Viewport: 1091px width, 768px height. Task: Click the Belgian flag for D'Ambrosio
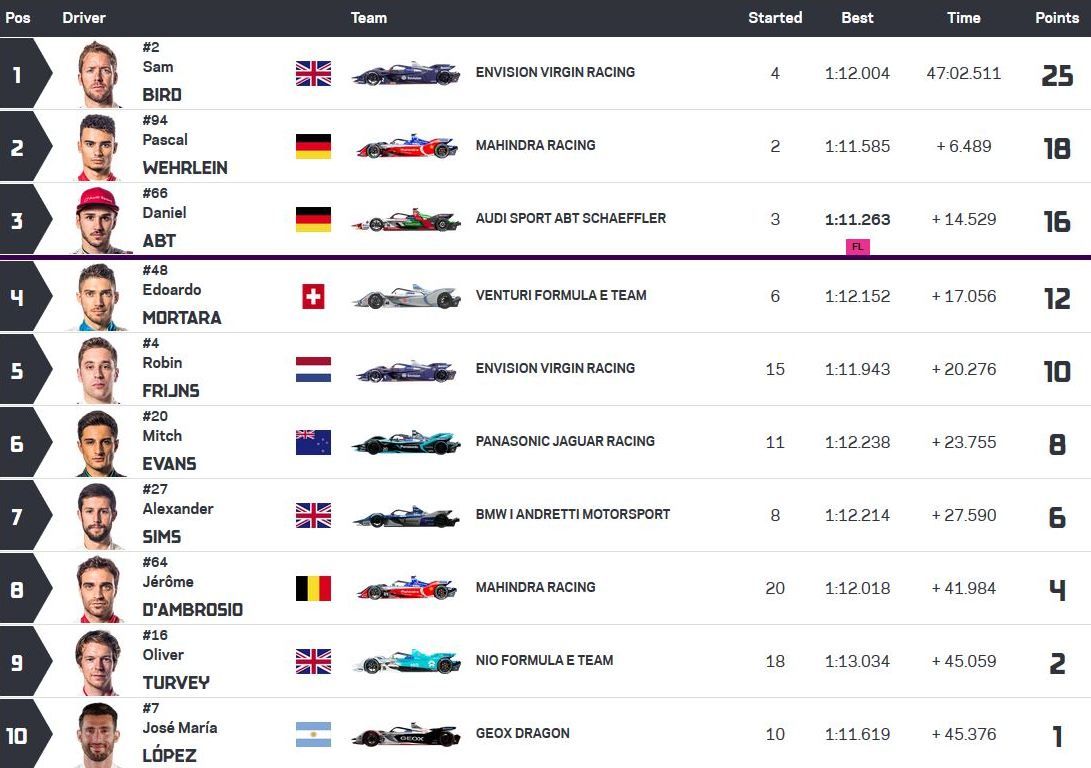click(313, 588)
